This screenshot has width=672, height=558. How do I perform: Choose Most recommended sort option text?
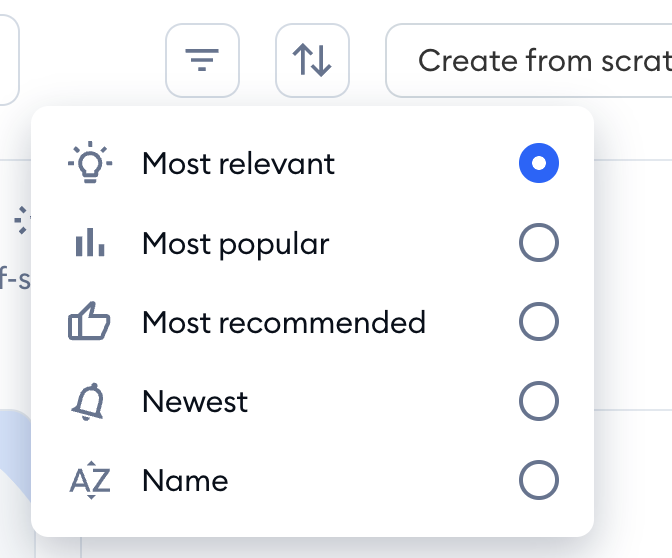284,322
